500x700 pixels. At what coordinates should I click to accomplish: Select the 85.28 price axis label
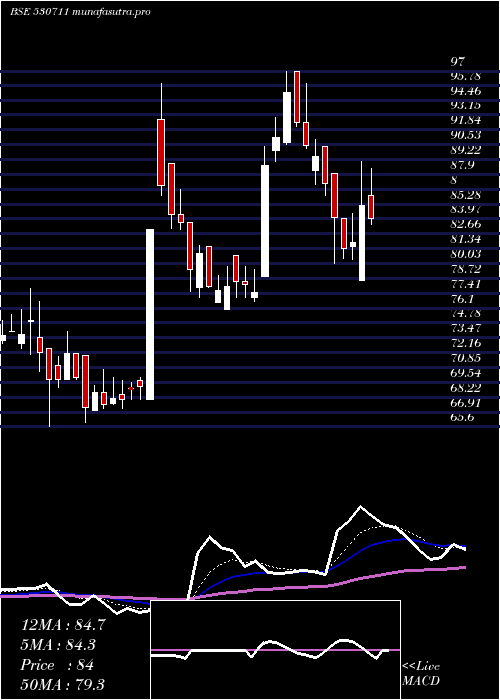[465, 195]
